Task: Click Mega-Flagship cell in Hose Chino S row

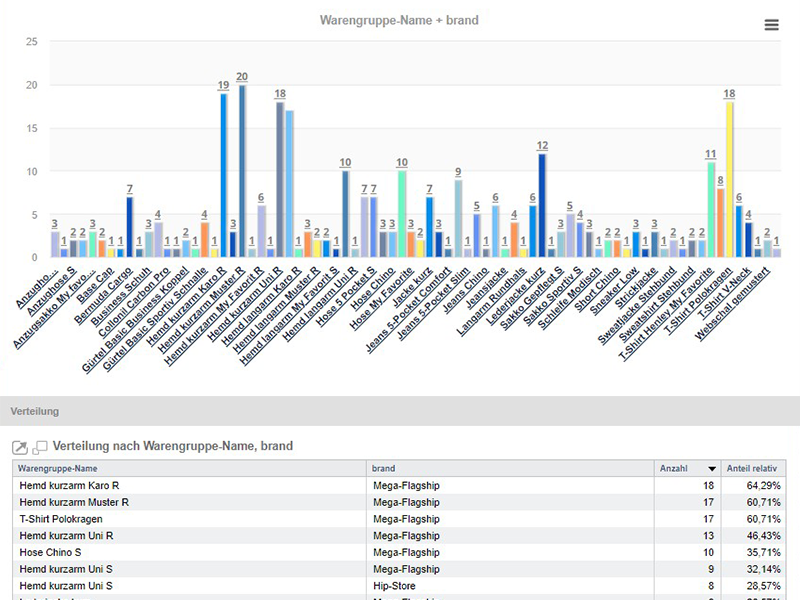Action: (406, 553)
